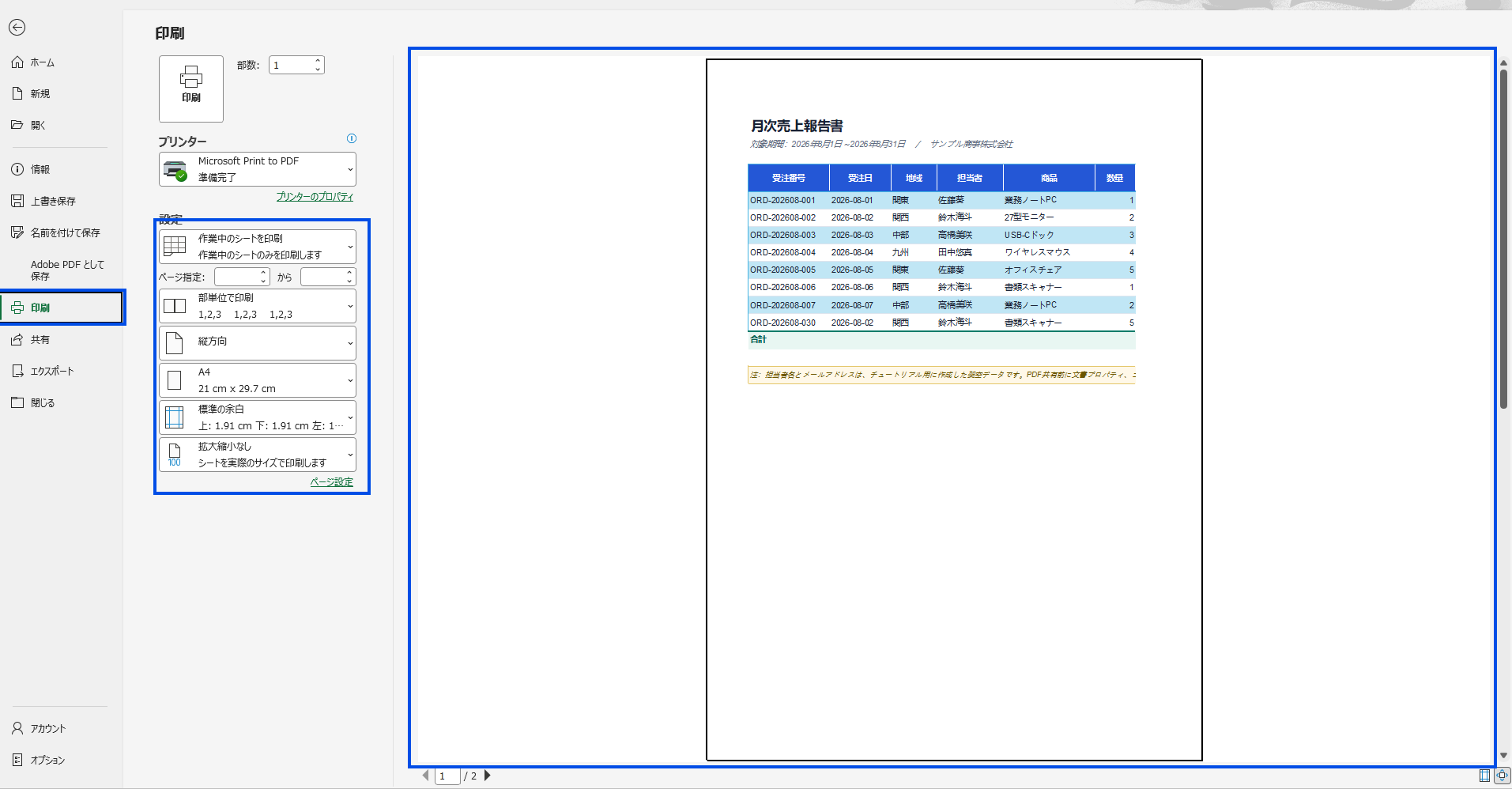Screen dimensions: 1512x789
Task: Open エクスポート in the sidebar
Action: coord(61,371)
